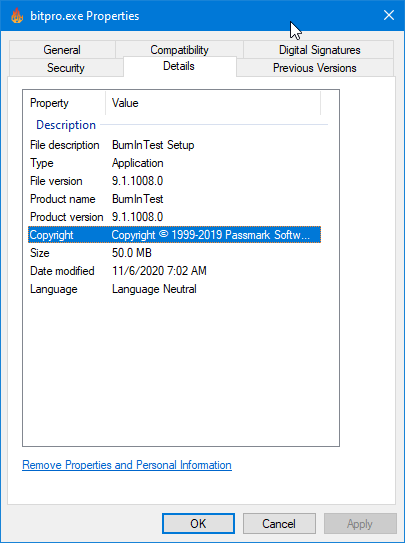Select the Date modified row
Image resolution: width=405 pixels, height=543 pixels.
tap(174, 271)
